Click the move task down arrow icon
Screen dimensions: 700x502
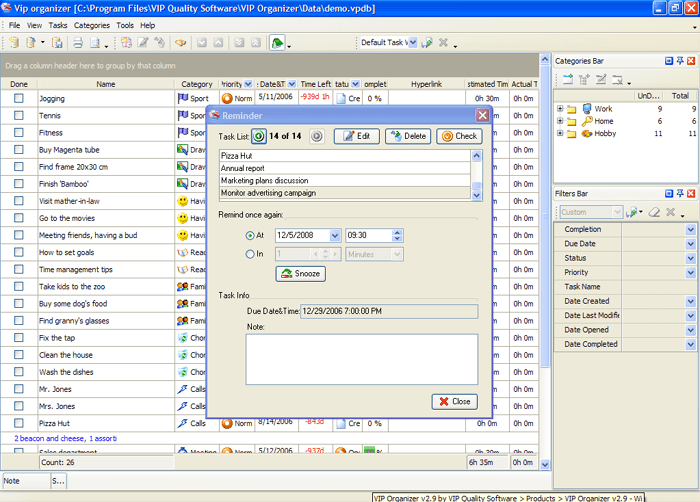pyautogui.click(x=202, y=43)
